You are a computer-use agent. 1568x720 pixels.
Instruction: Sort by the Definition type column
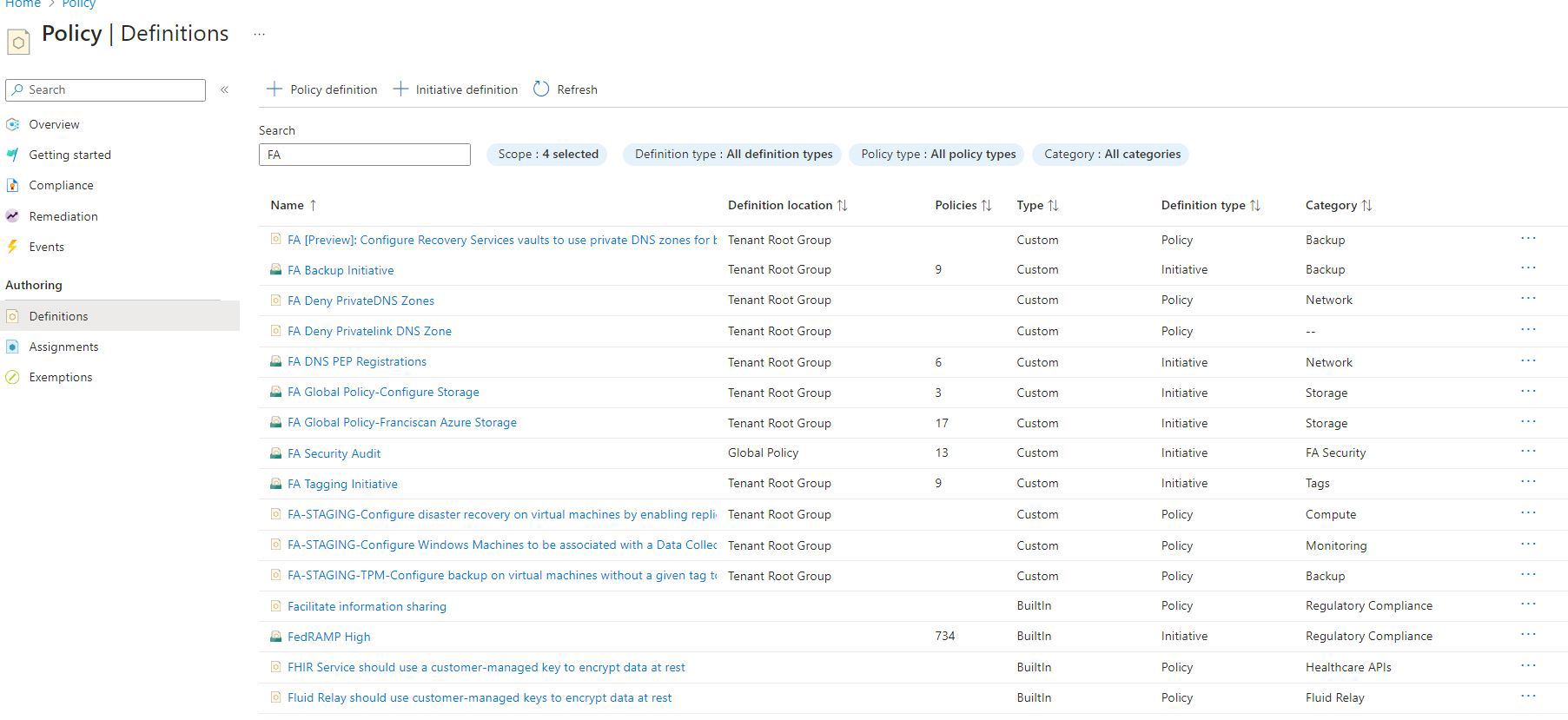pos(1210,205)
